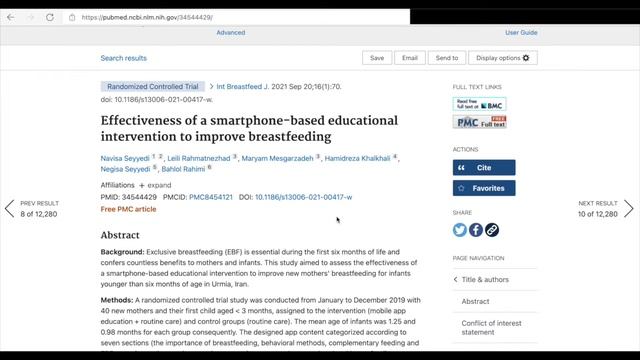Click the Abstract heading
Screen dimensions: 640x360
[120, 235]
